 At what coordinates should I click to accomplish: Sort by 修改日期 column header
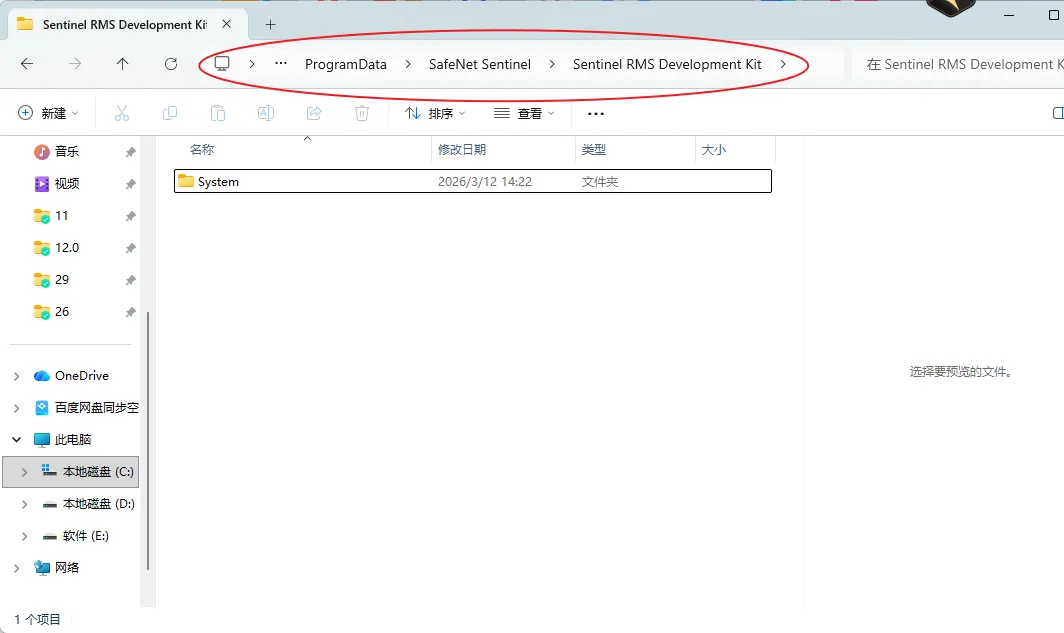pos(462,150)
